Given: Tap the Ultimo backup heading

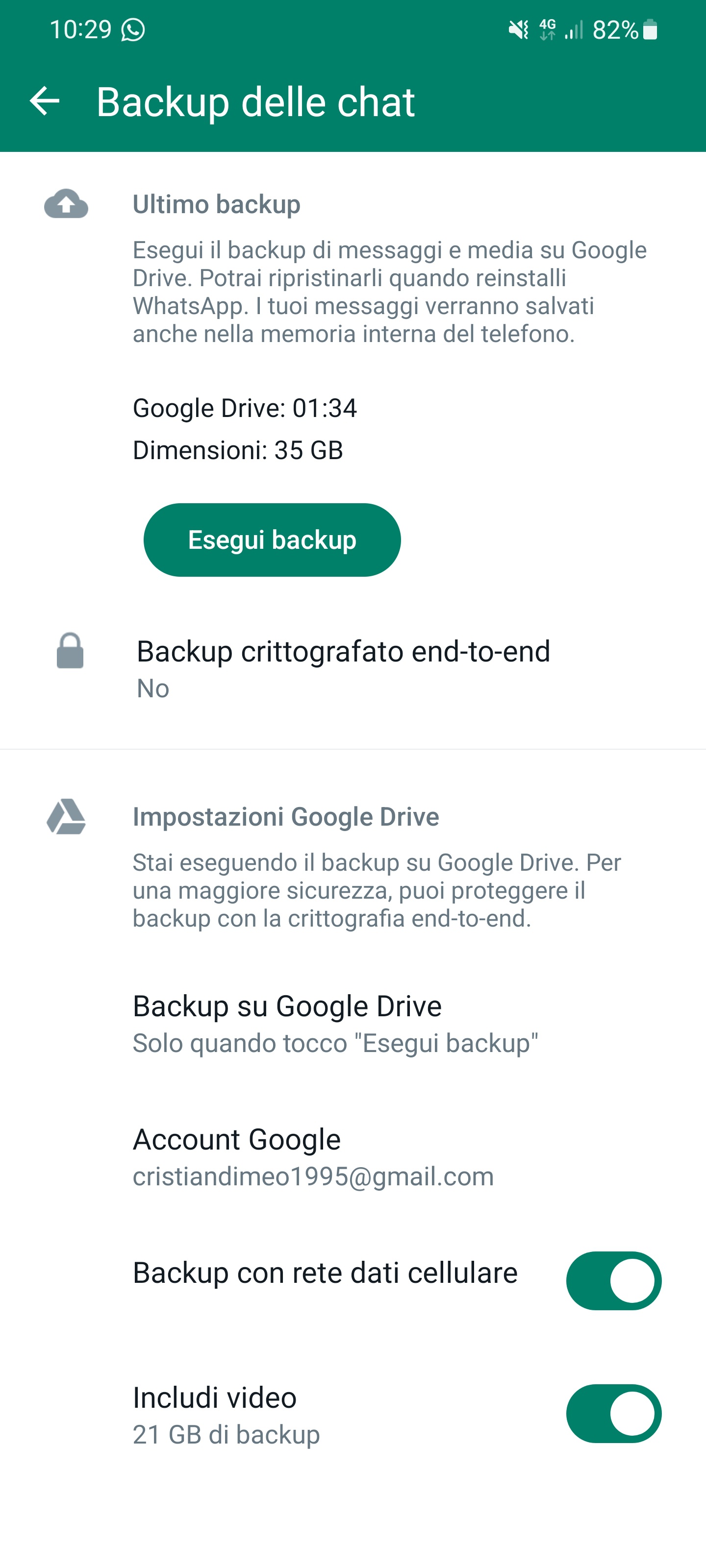Looking at the screenshot, I should pyautogui.click(x=216, y=204).
